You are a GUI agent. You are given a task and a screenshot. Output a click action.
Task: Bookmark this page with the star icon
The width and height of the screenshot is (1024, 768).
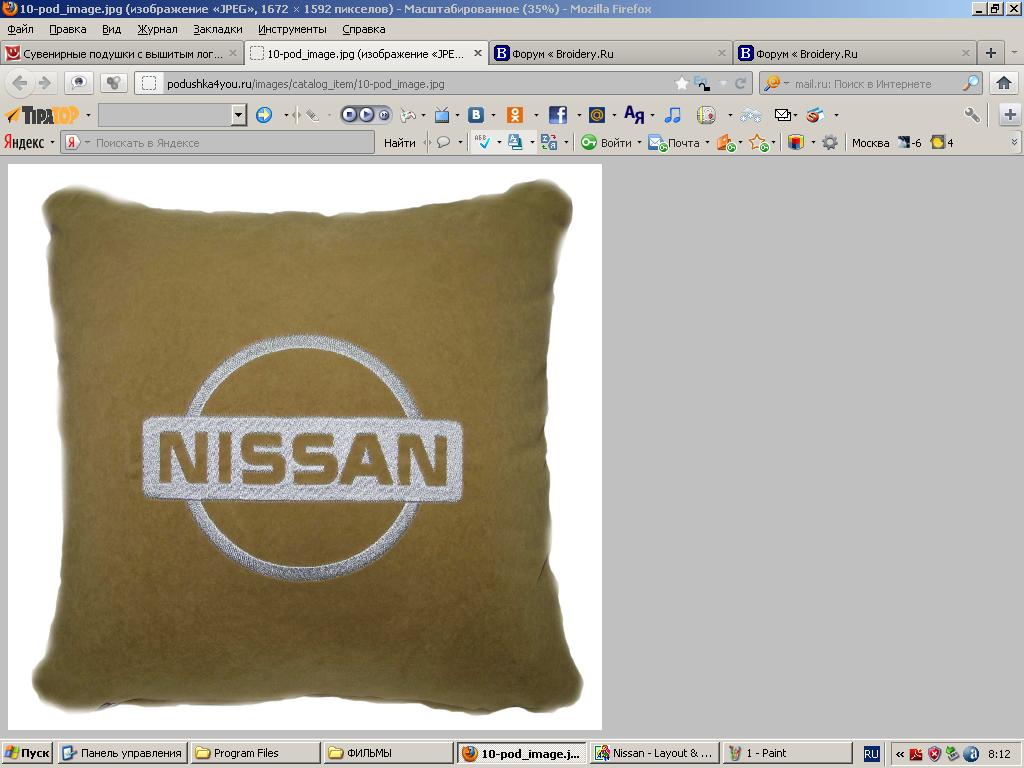[x=681, y=83]
